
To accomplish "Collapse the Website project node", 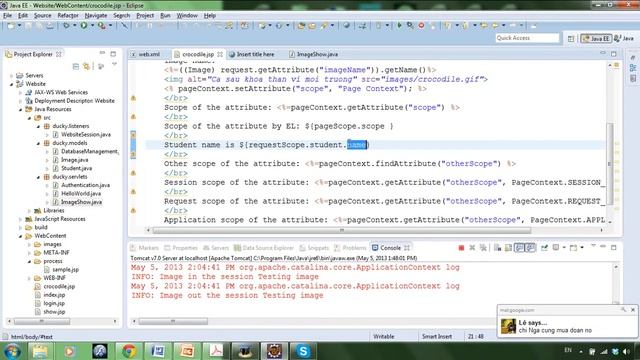I will (x=11, y=84).
